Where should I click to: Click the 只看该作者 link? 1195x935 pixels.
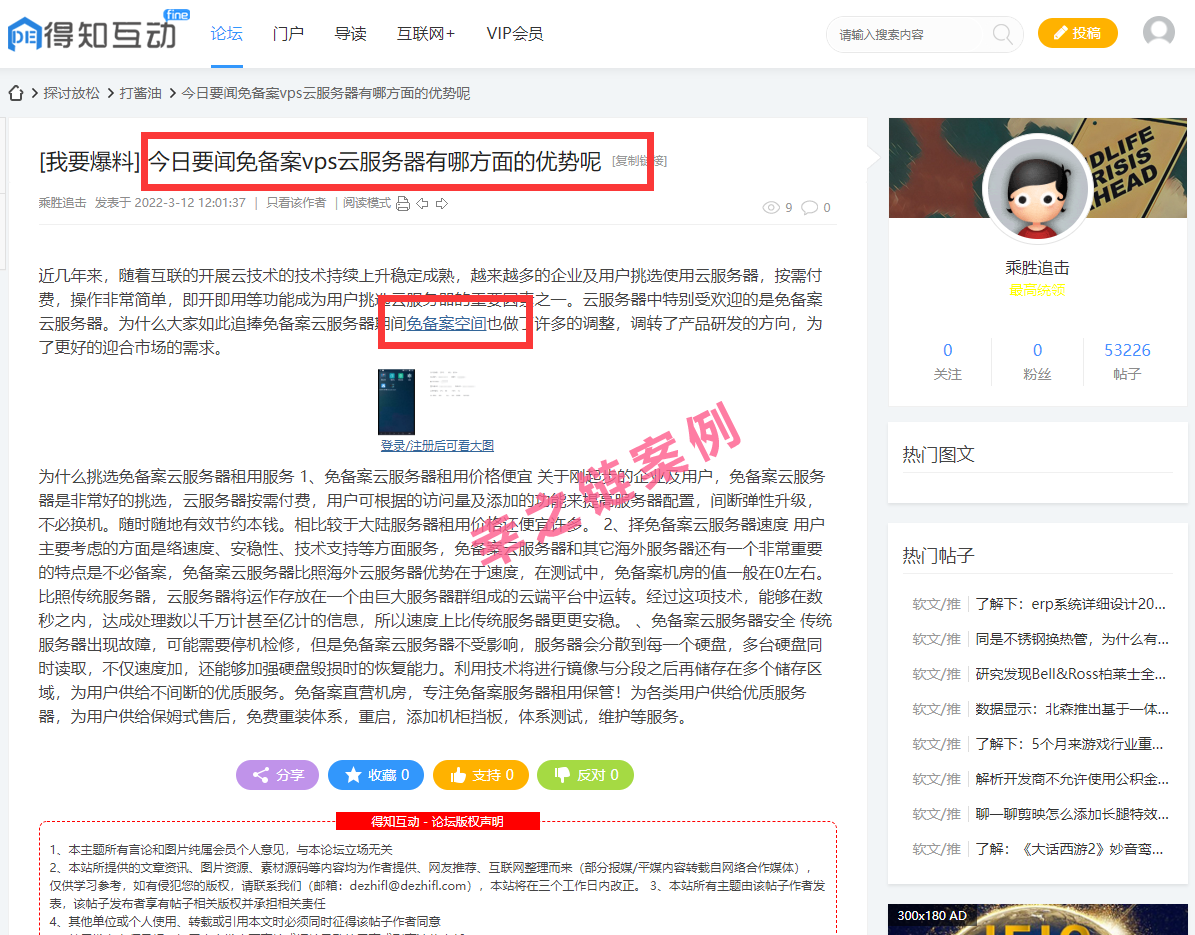tap(296, 203)
